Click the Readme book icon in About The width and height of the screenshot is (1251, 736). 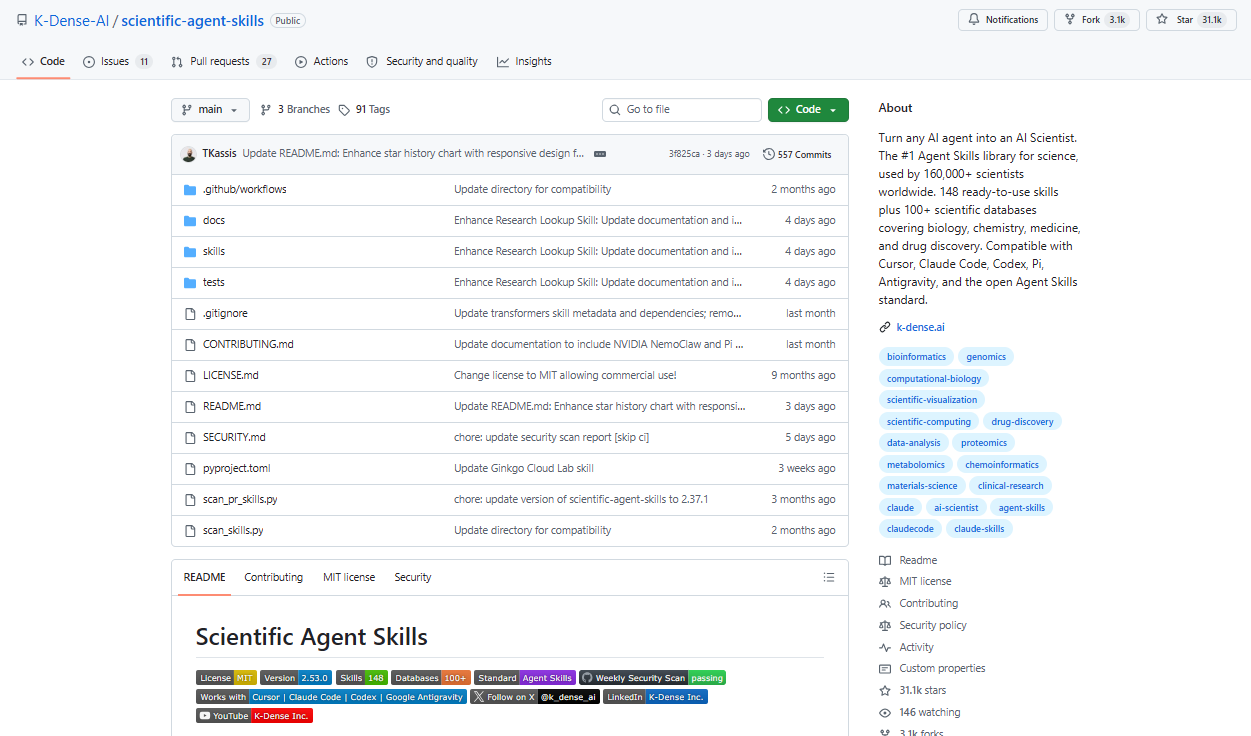click(885, 560)
